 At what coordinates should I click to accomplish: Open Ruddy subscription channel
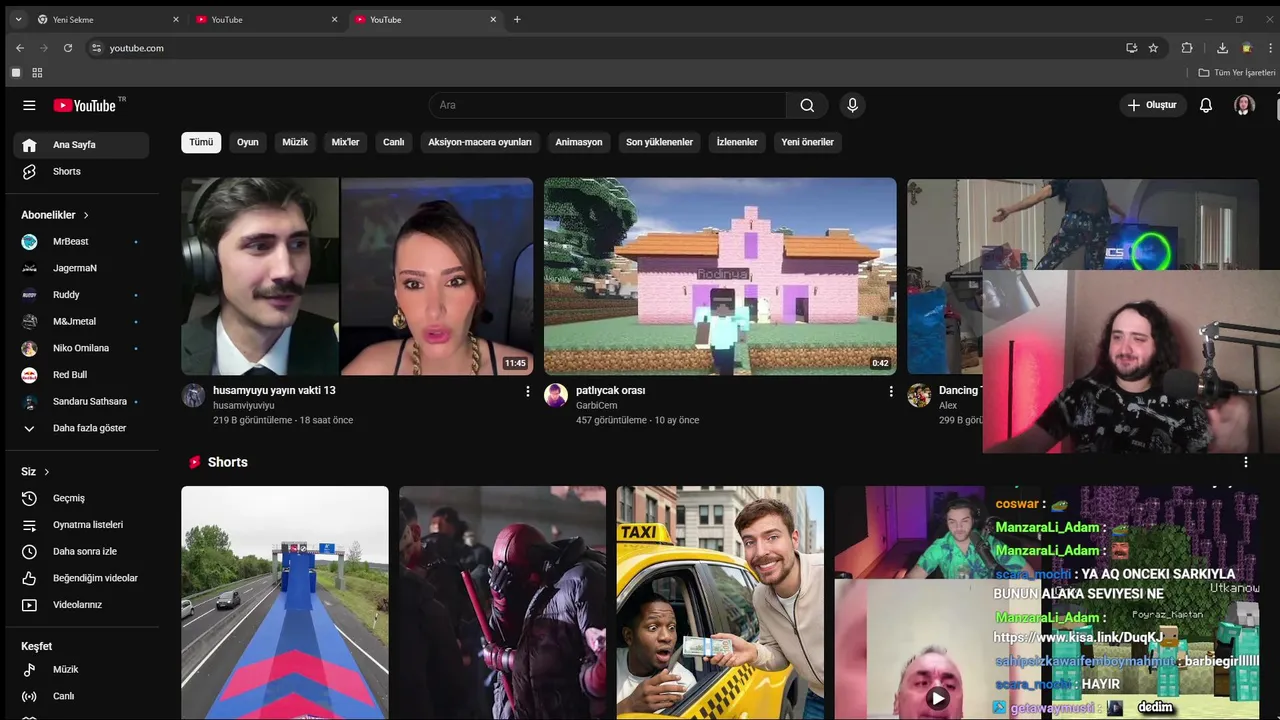click(81, 295)
